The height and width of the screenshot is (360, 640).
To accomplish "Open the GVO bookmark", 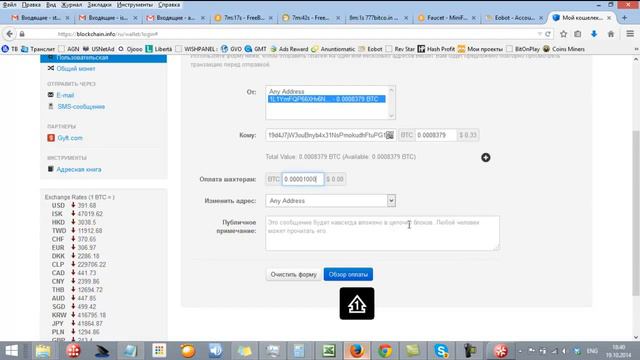I will tap(231, 49).
